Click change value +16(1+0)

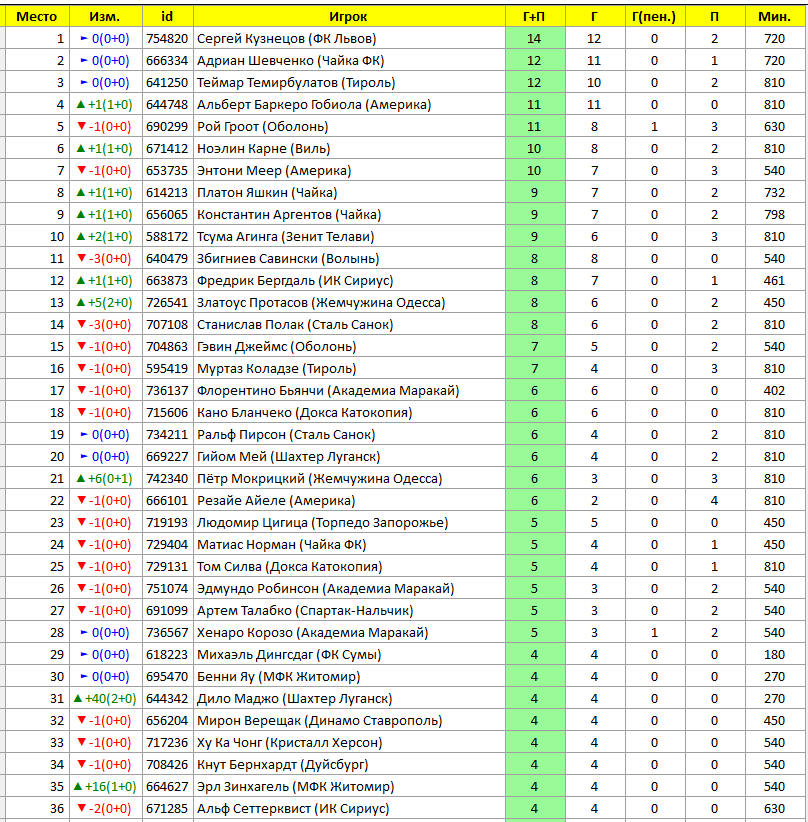click(105, 787)
